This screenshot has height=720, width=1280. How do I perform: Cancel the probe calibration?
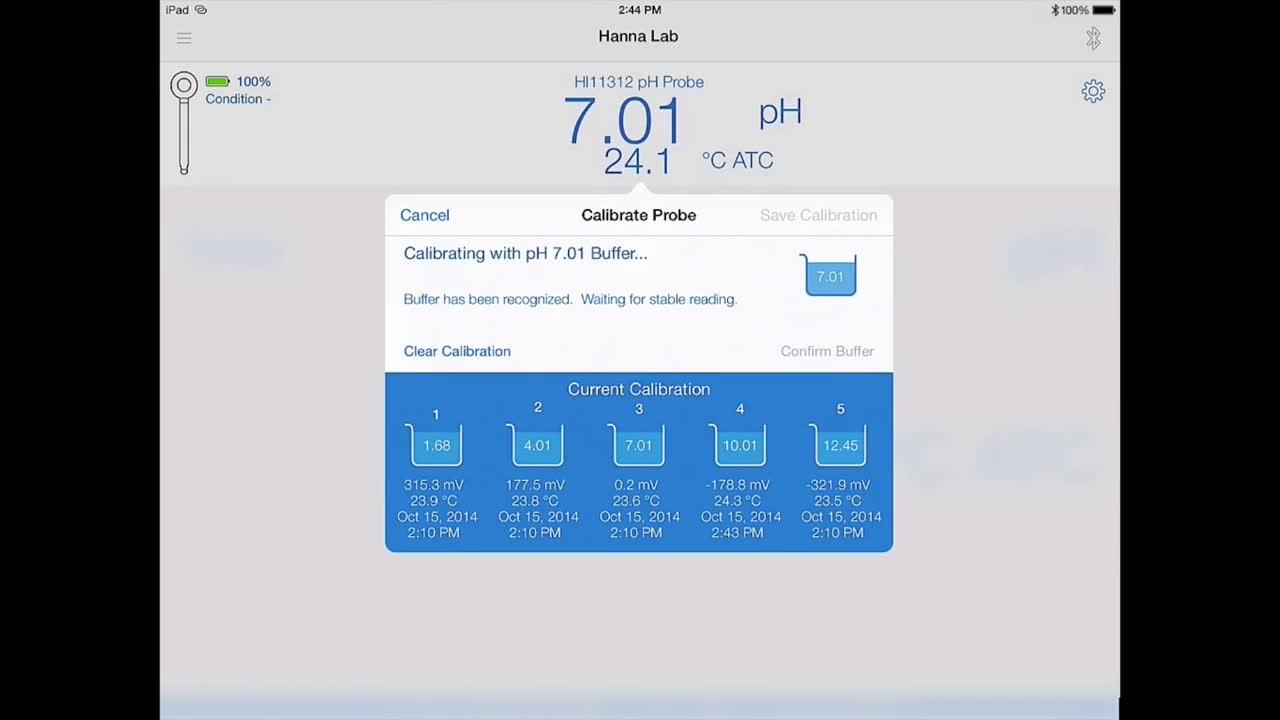tap(425, 215)
